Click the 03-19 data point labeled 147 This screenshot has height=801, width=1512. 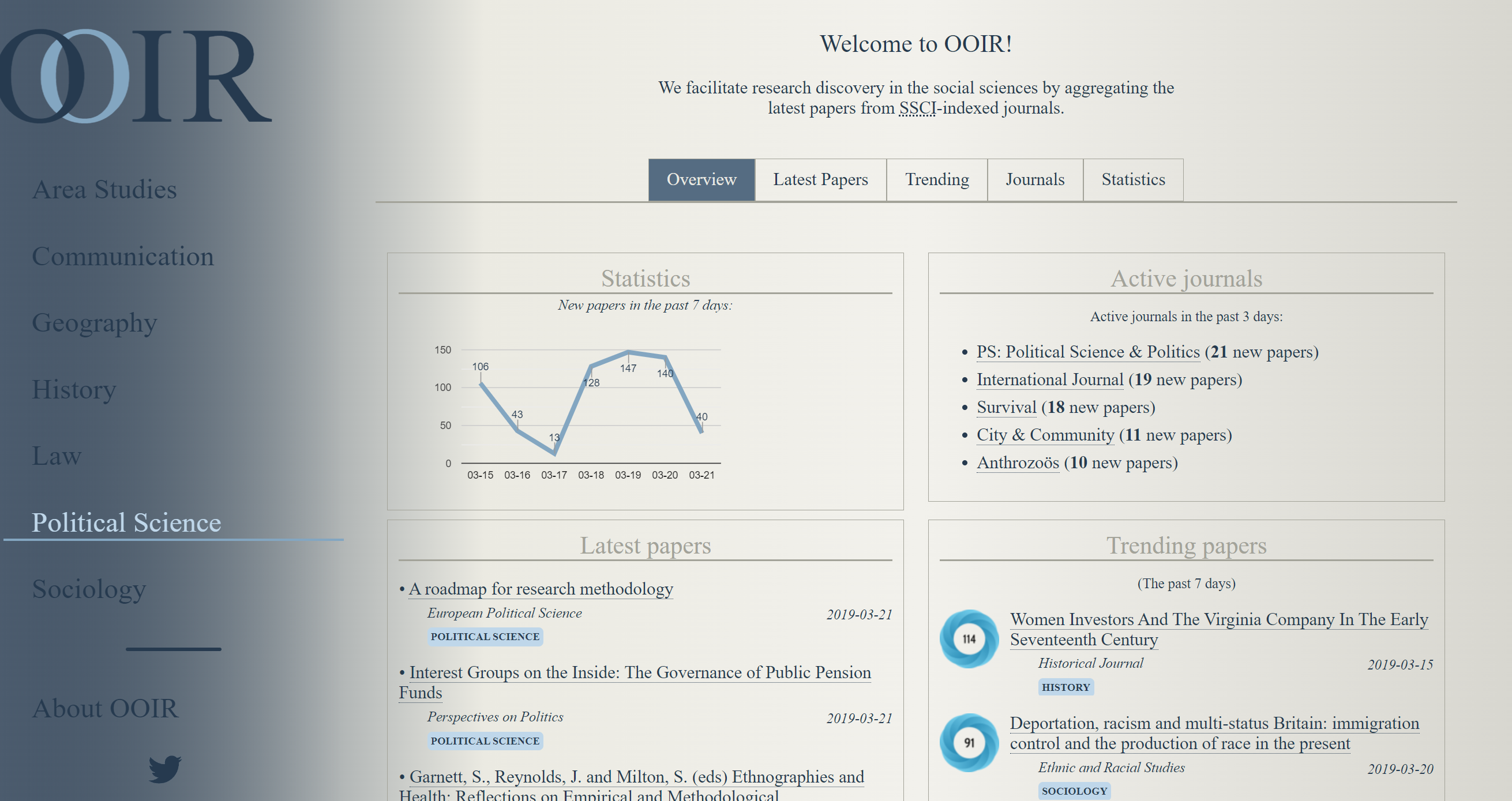pyautogui.click(x=628, y=352)
